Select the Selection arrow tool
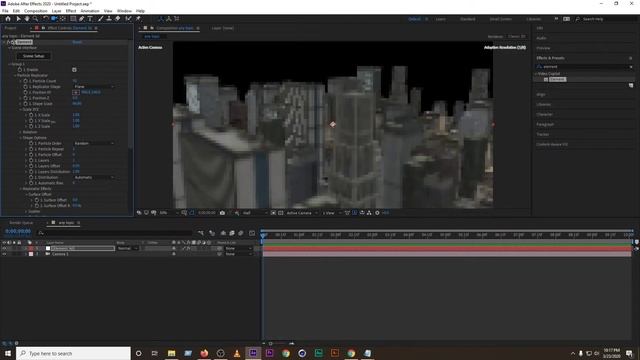 18,19
